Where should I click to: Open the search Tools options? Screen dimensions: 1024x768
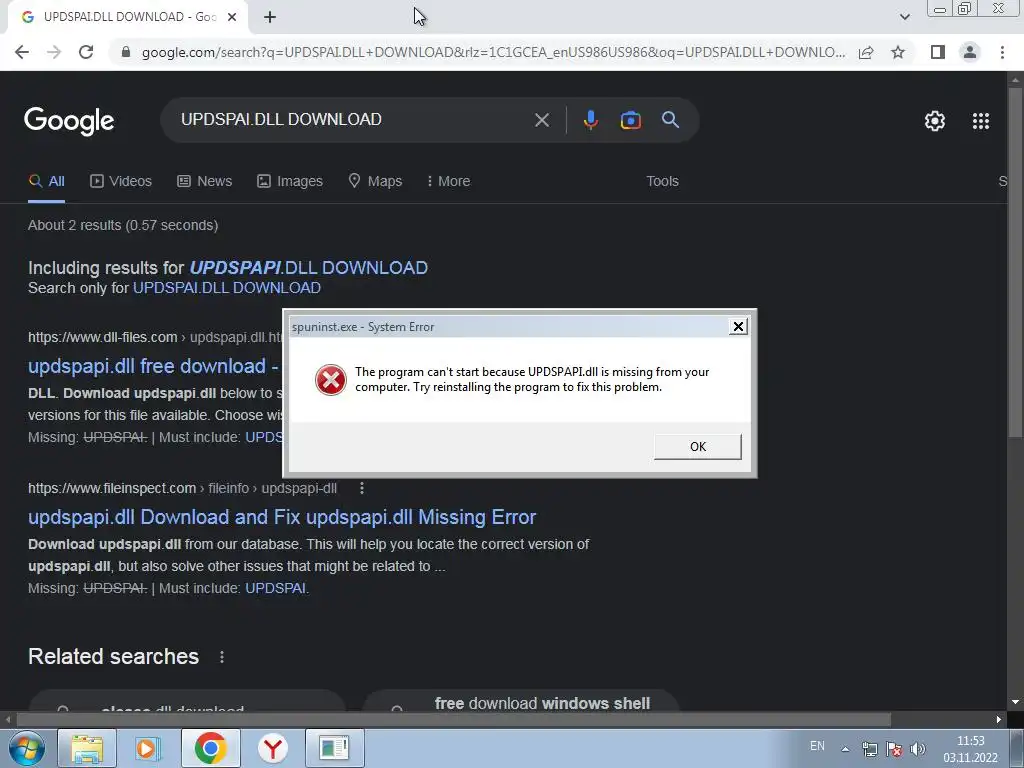(x=662, y=182)
